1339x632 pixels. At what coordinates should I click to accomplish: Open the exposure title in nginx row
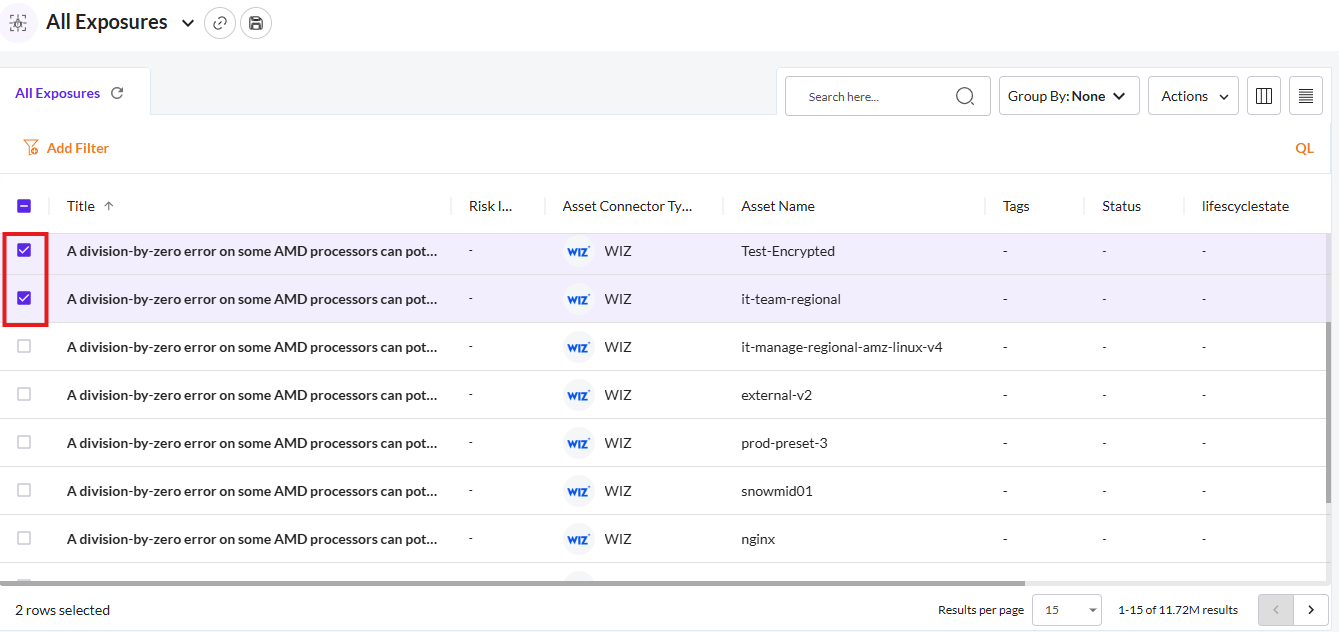tap(252, 539)
